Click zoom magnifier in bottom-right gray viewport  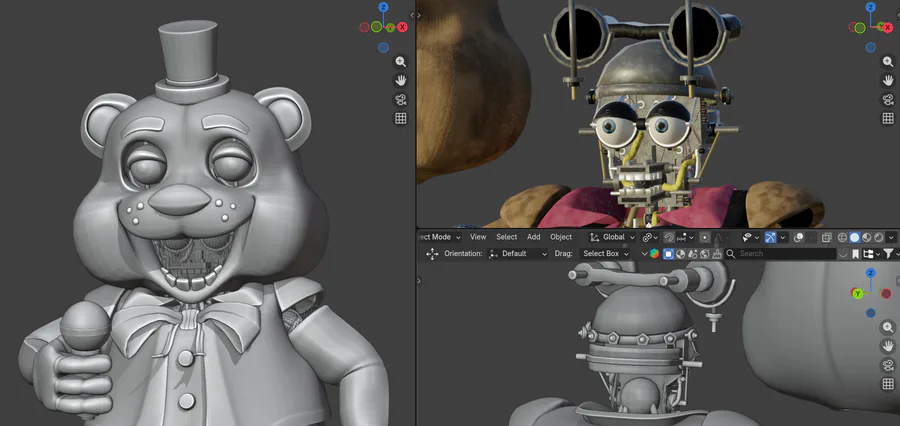coord(887,327)
